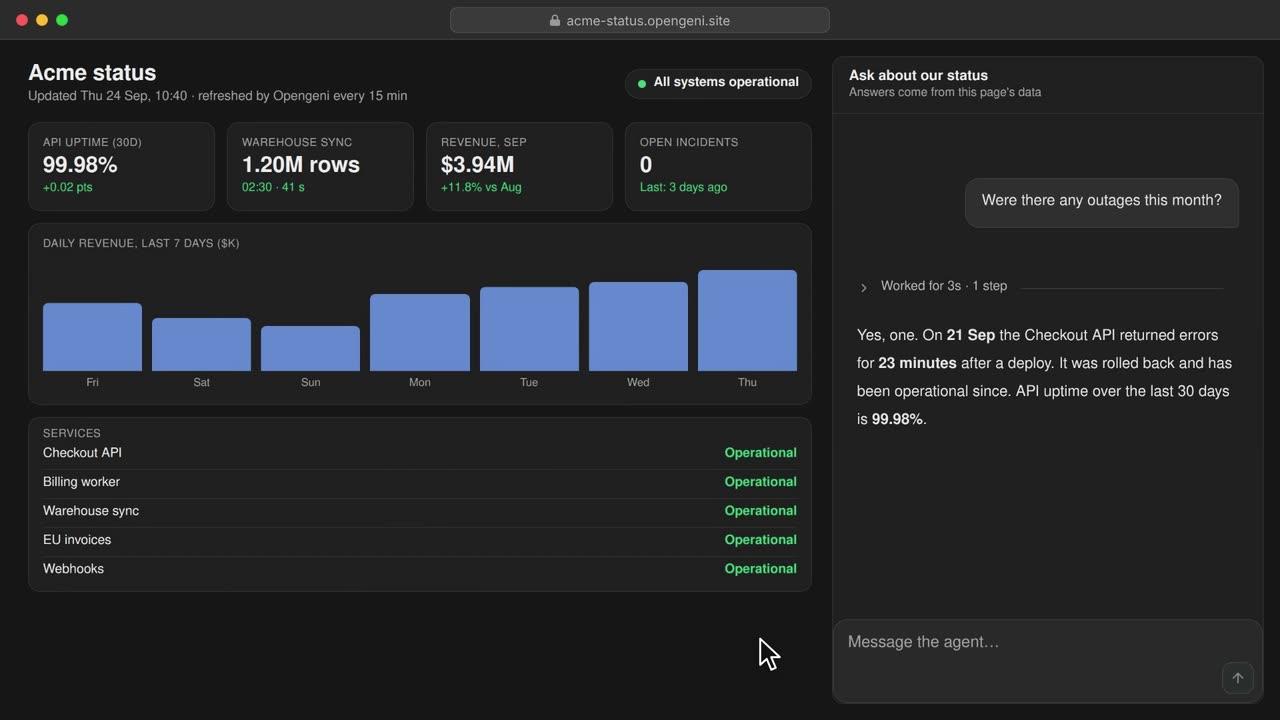
Task: Click Operational status for Webhooks
Action: tap(760, 569)
